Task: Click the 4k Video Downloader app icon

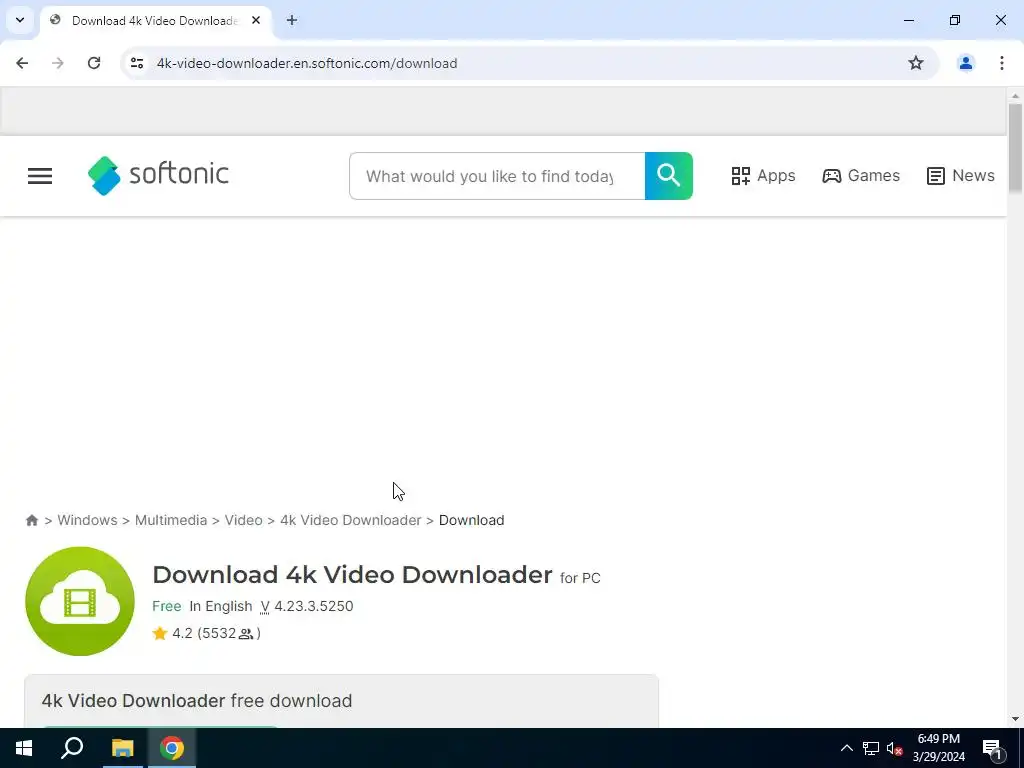Action: pyautogui.click(x=80, y=601)
